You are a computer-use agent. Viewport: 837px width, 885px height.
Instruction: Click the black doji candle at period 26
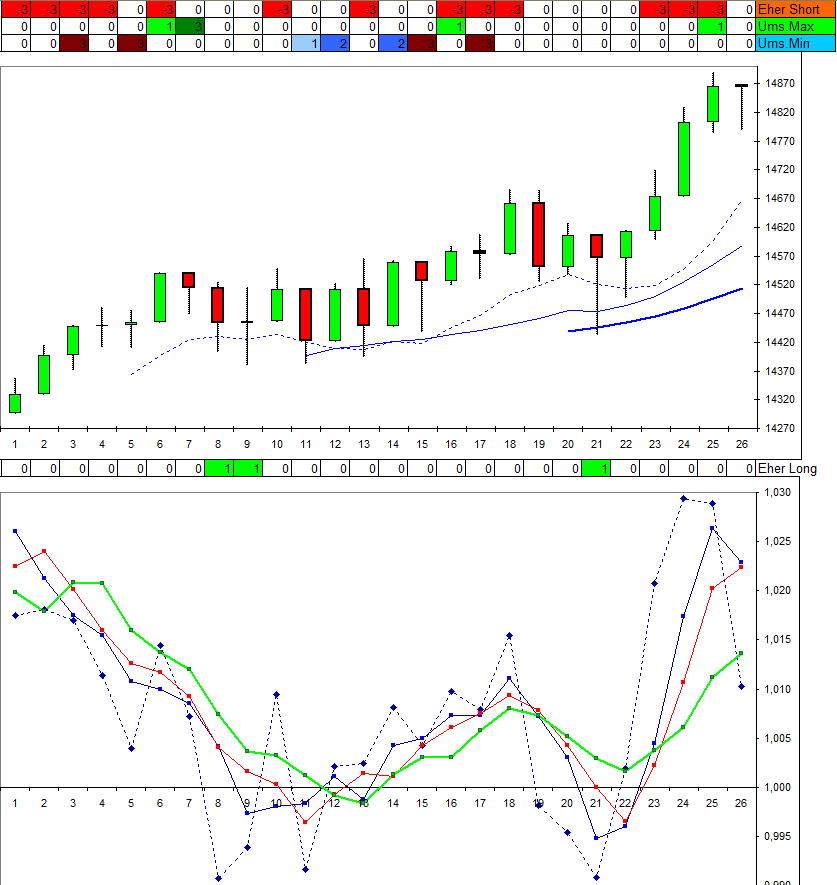[x=741, y=86]
